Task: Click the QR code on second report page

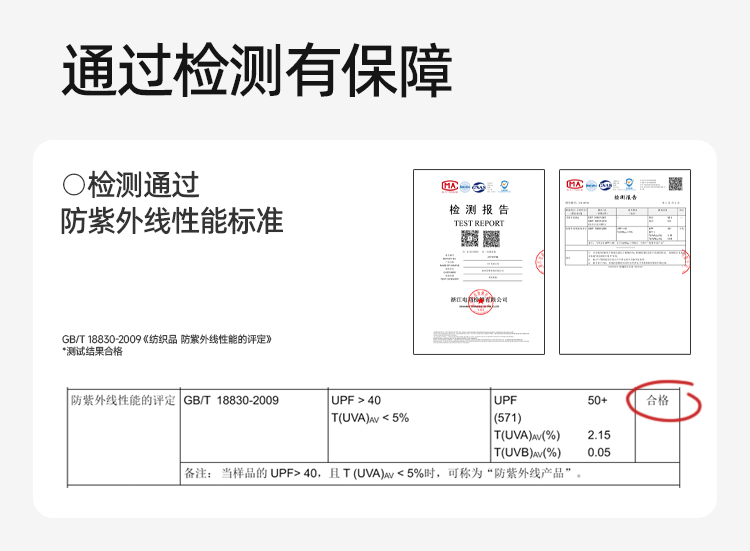Action: pyautogui.click(x=675, y=184)
